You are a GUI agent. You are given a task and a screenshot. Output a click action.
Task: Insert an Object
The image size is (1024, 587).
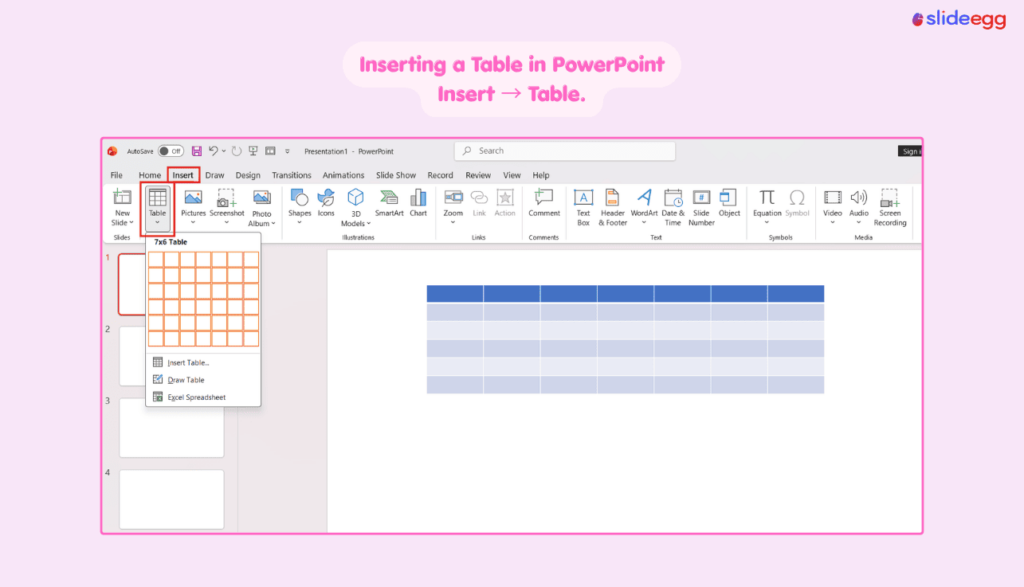729,203
